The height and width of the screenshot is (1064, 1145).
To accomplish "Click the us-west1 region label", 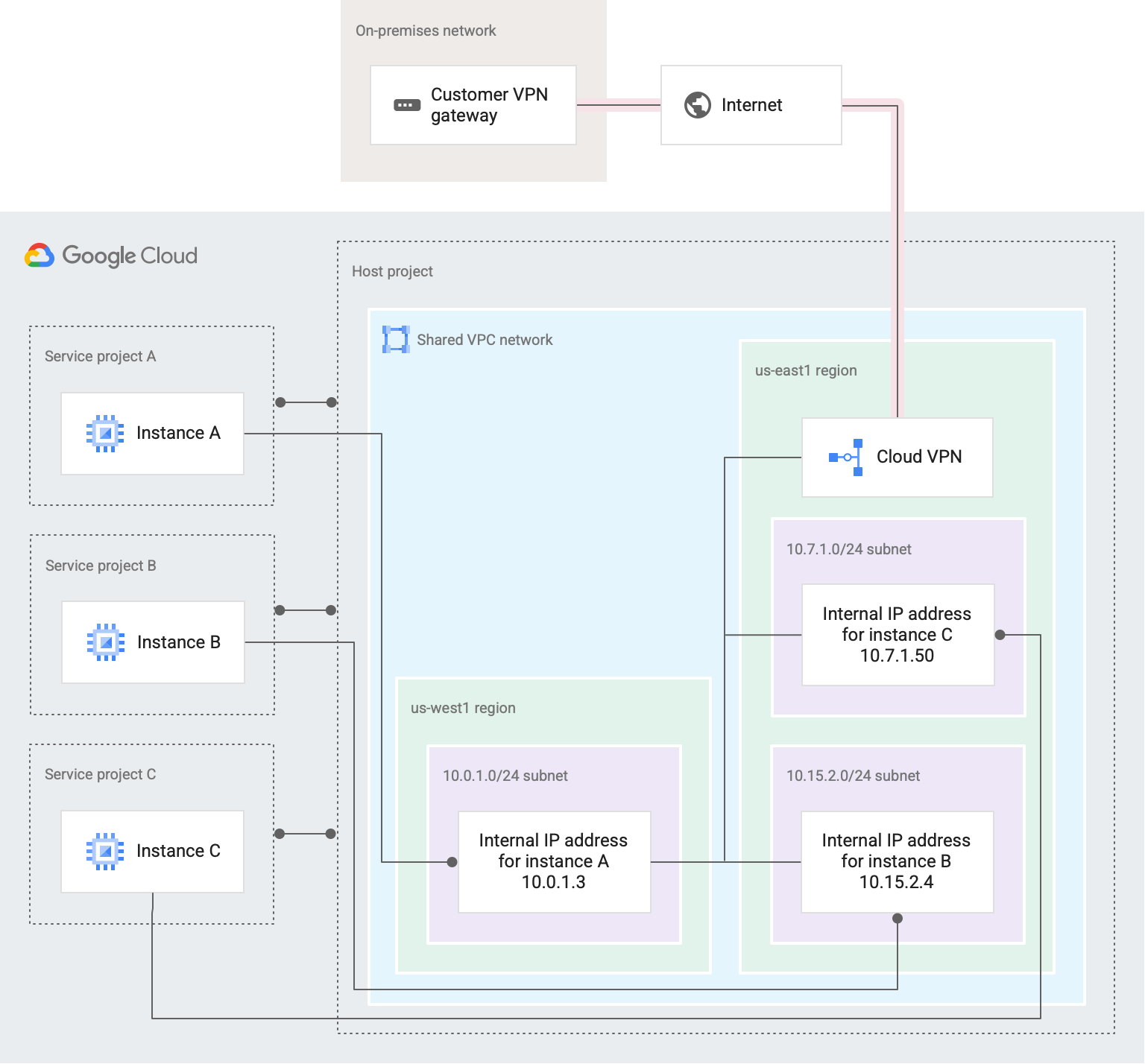I will [463, 708].
